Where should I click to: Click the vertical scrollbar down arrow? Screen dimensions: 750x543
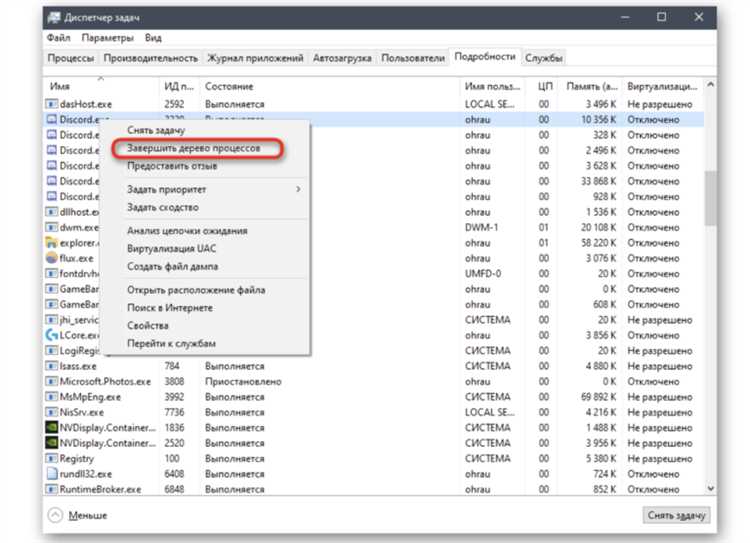point(710,488)
